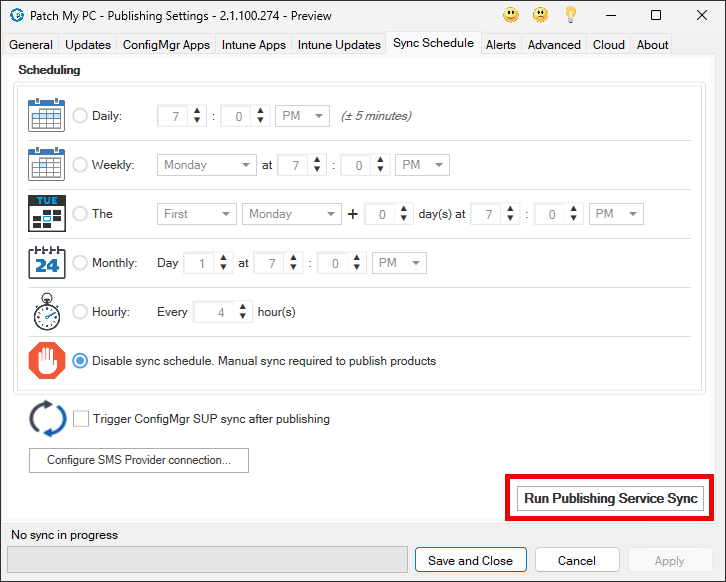This screenshot has width=726, height=582.
Task: Click the Daily calendar icon
Action: click(x=46, y=115)
